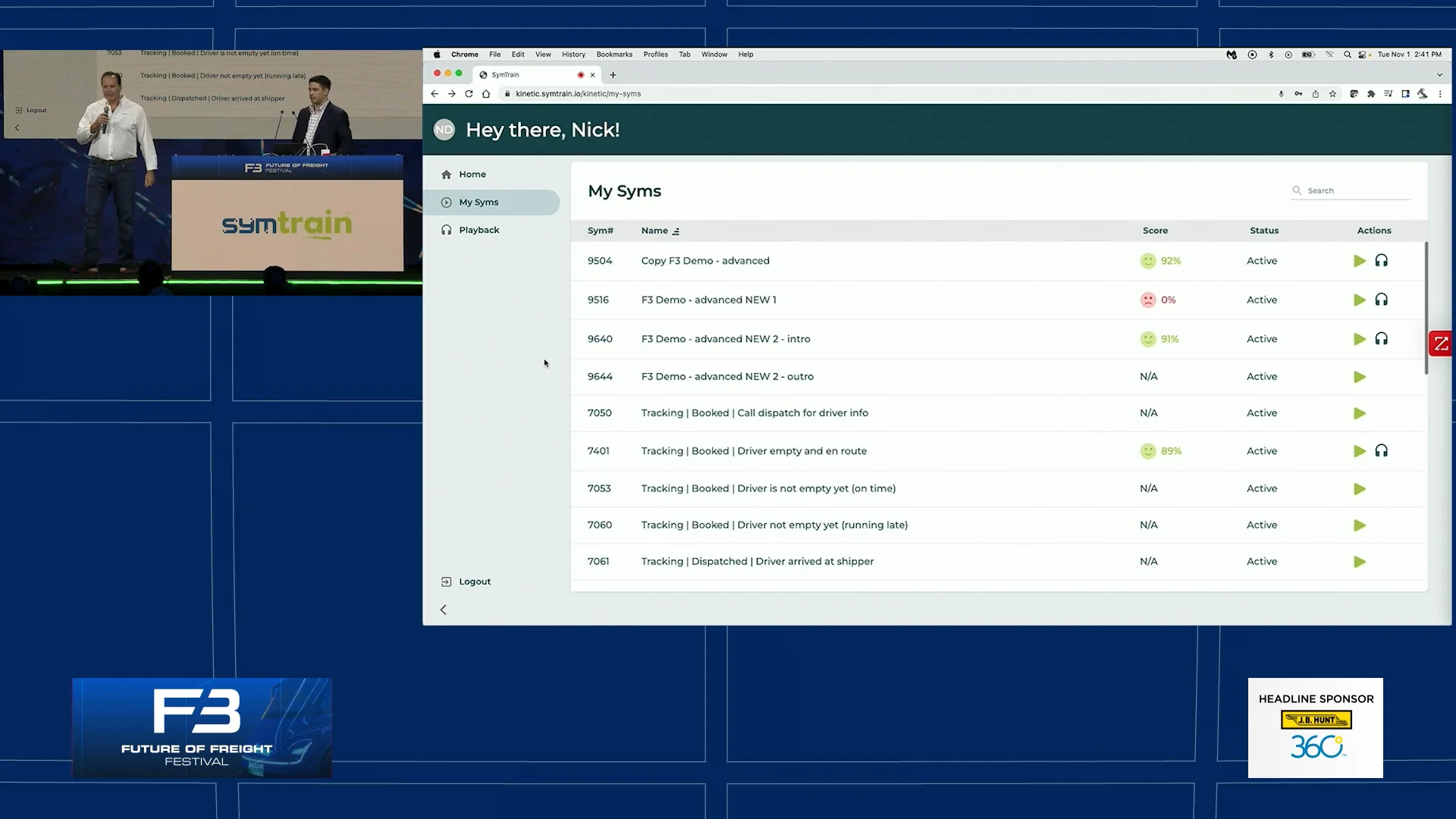The width and height of the screenshot is (1456, 819).
Task: Select the SymTrain browser tab
Action: coord(537,75)
